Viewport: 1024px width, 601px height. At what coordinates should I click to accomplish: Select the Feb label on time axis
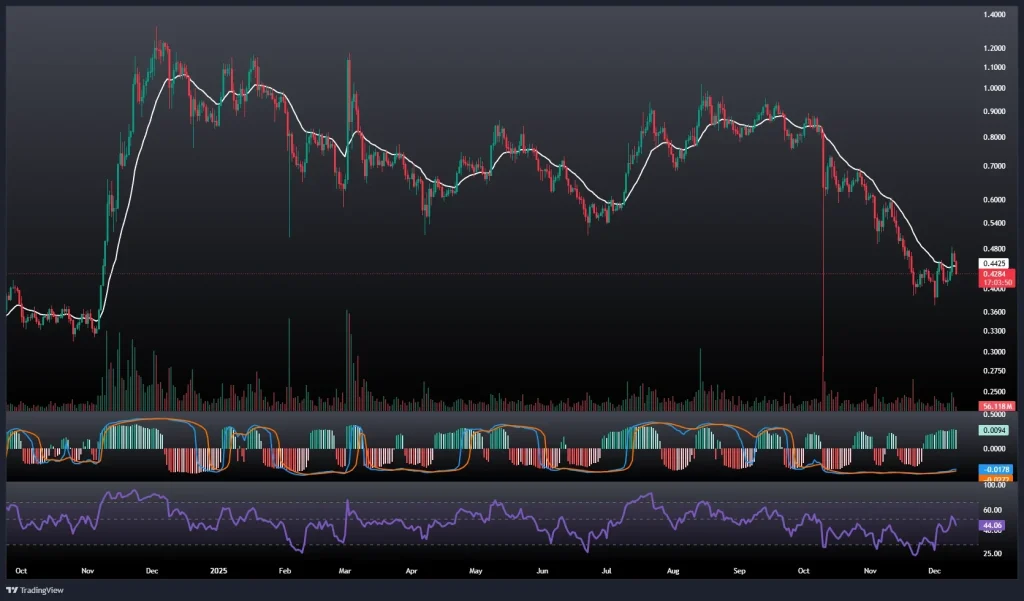click(x=284, y=570)
